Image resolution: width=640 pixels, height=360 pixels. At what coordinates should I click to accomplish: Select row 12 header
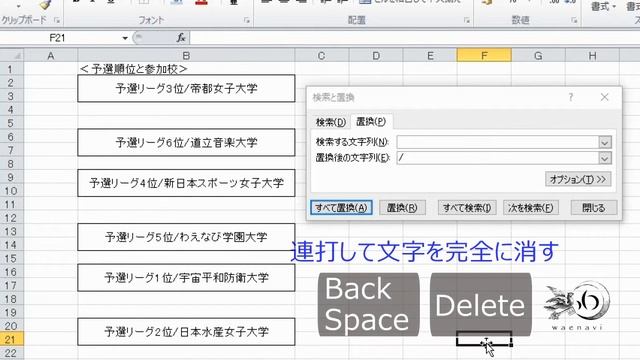tap(11, 218)
